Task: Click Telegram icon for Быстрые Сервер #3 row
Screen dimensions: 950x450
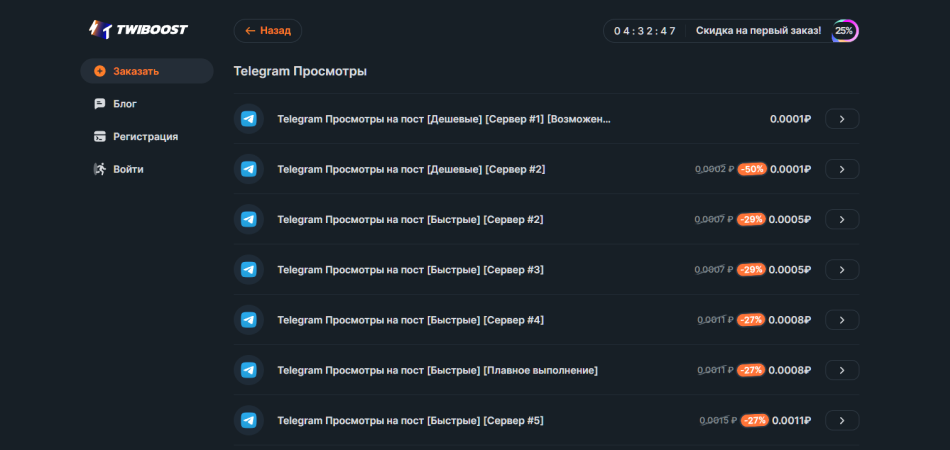Action: 248,270
